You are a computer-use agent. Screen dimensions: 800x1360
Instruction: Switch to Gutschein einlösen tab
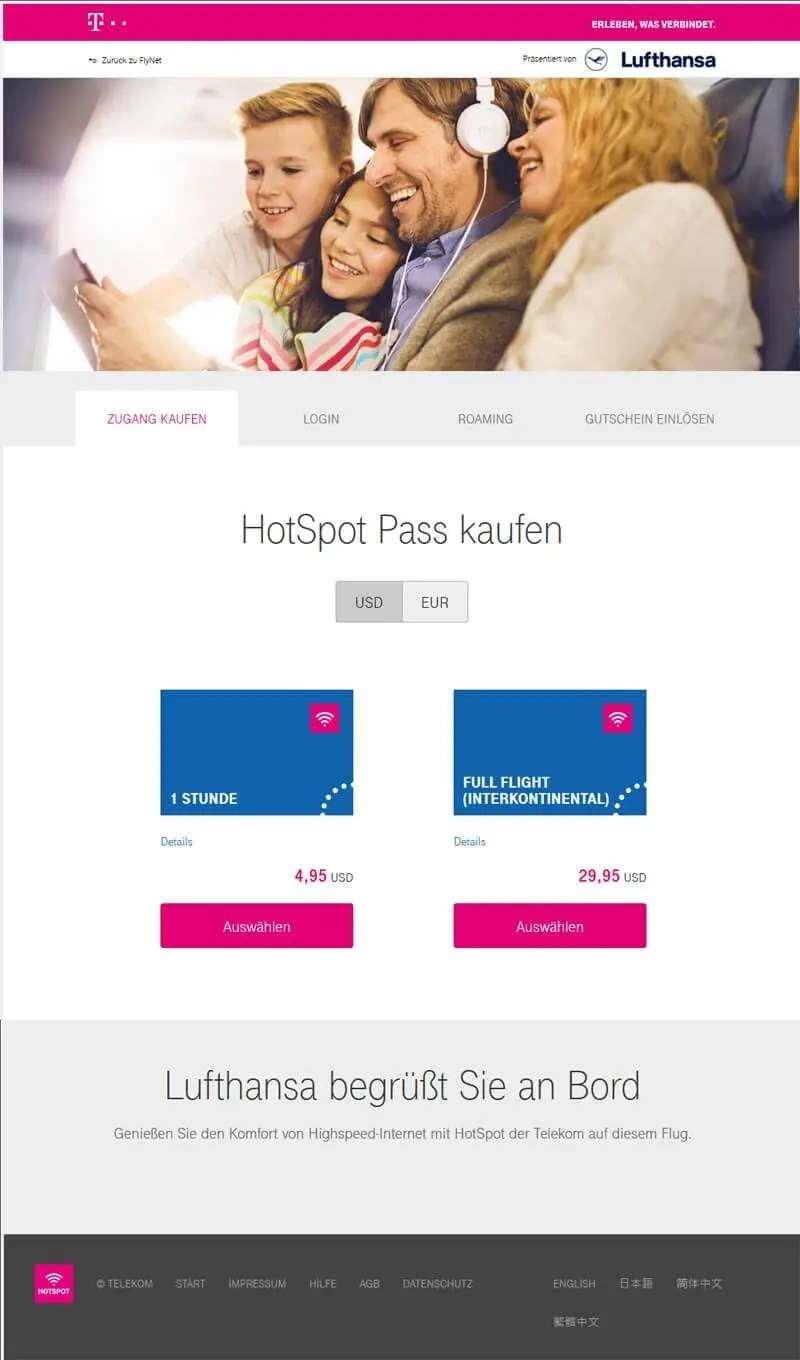pyautogui.click(x=649, y=419)
